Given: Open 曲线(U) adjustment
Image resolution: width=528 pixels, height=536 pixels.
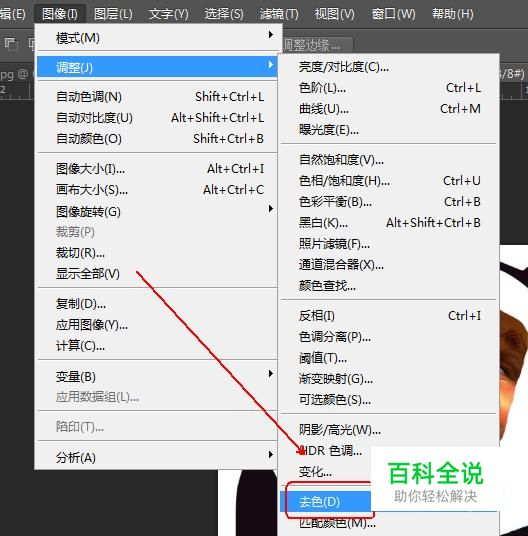Looking at the screenshot, I should coord(388,109).
